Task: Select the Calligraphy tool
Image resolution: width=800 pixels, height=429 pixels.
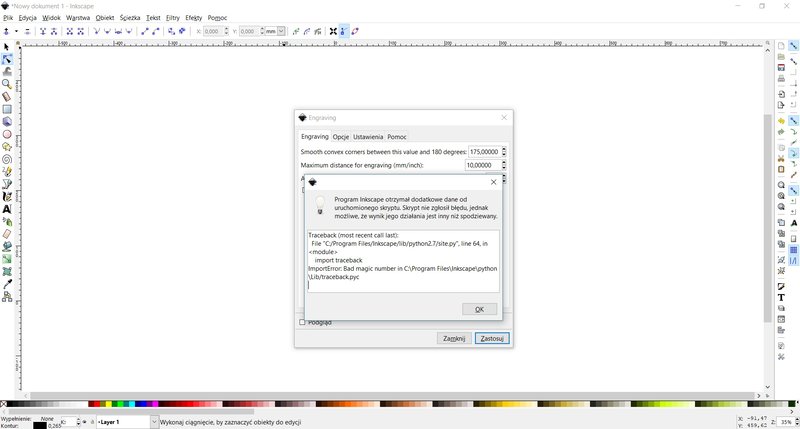Action: 7,196
